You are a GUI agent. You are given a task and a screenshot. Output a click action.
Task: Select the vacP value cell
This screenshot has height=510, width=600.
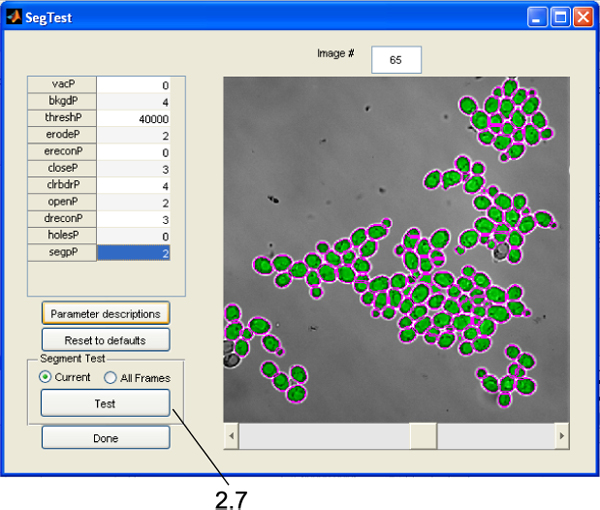click(133, 85)
